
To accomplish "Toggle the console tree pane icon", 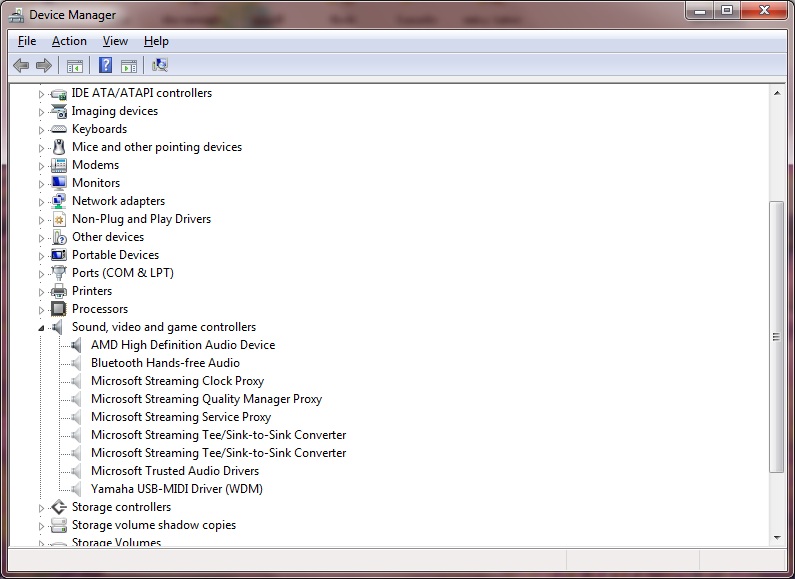I will click(x=75, y=65).
